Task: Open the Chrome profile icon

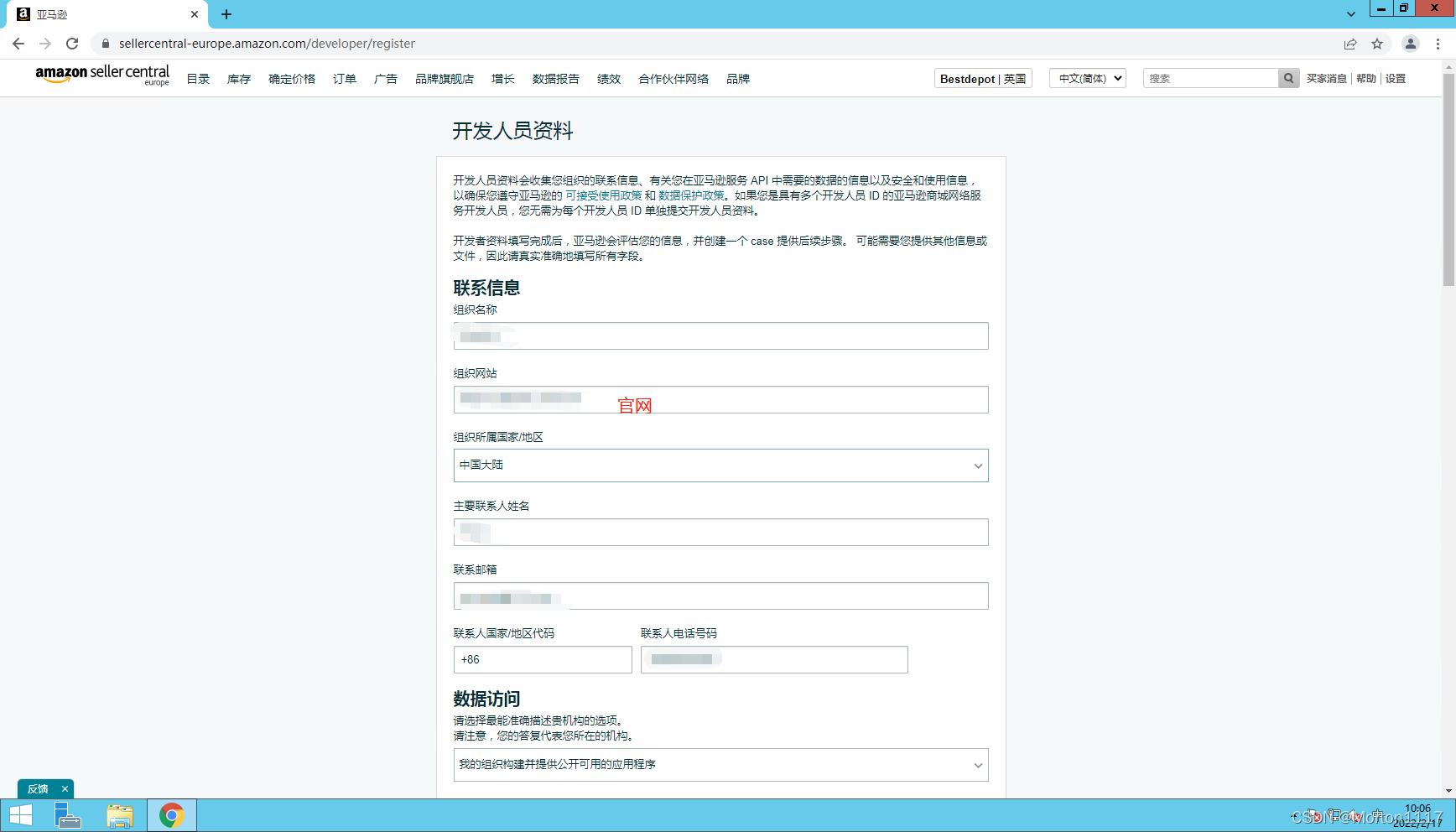Action: tap(1411, 44)
